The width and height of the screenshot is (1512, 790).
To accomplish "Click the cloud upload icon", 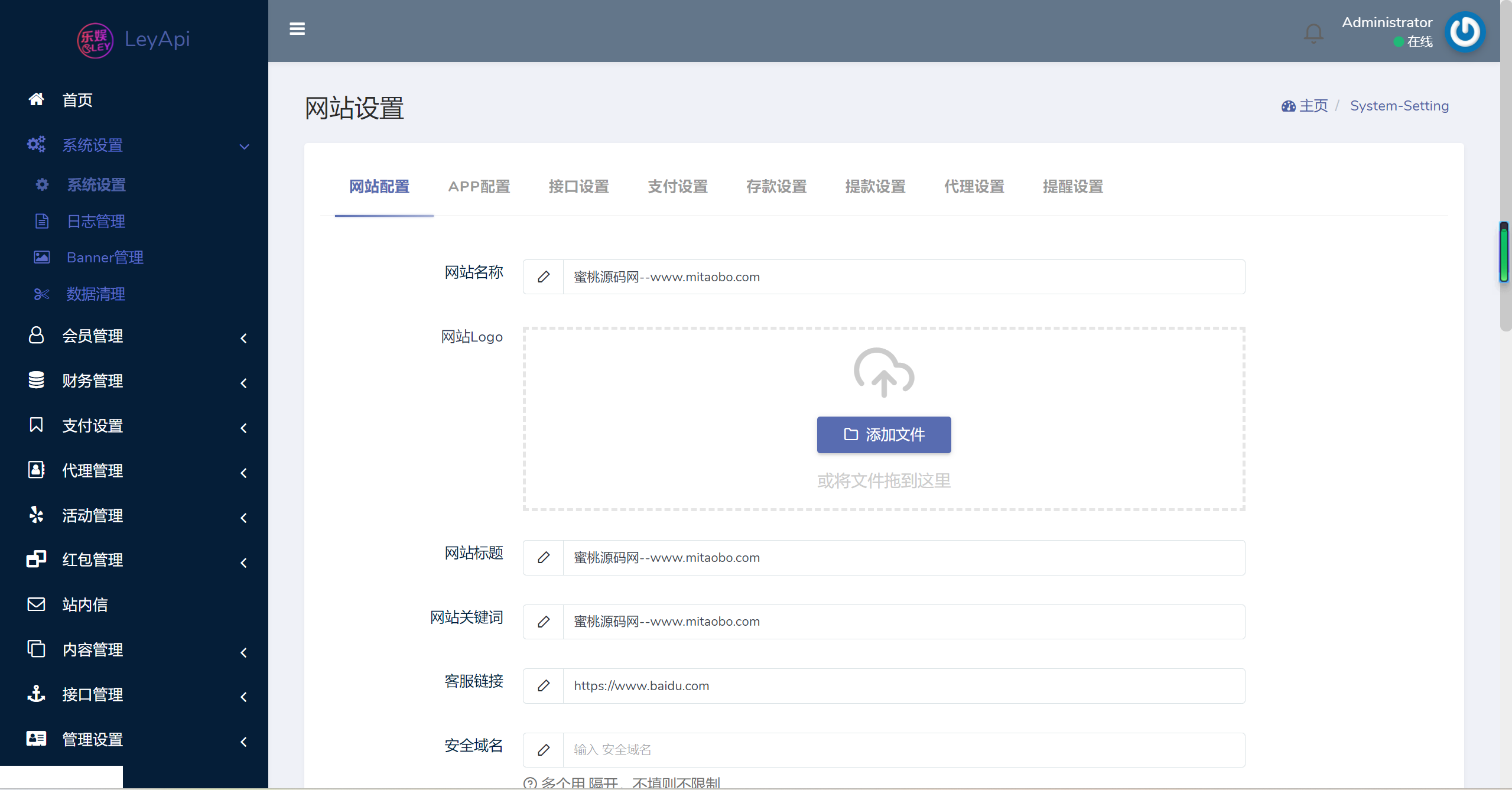I will pyautogui.click(x=883, y=373).
